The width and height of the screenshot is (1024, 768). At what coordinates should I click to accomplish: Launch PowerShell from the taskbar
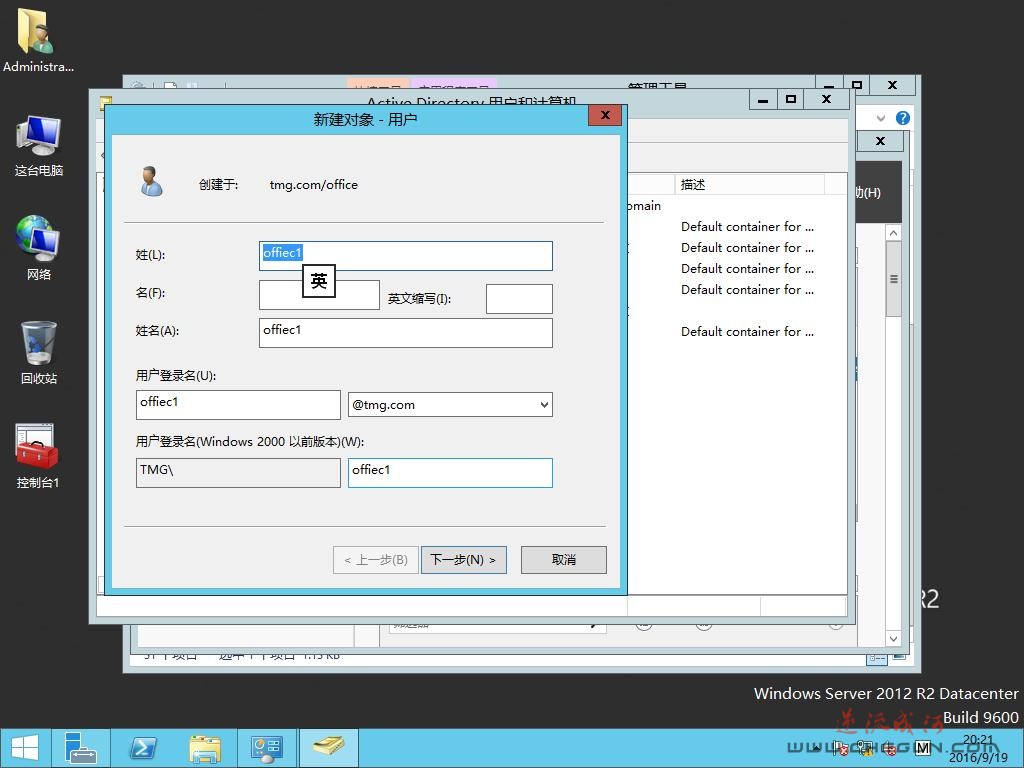pyautogui.click(x=142, y=748)
